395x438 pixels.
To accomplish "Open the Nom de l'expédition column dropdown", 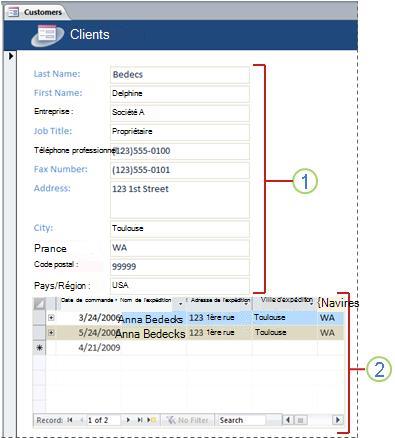I will click(x=180, y=304).
